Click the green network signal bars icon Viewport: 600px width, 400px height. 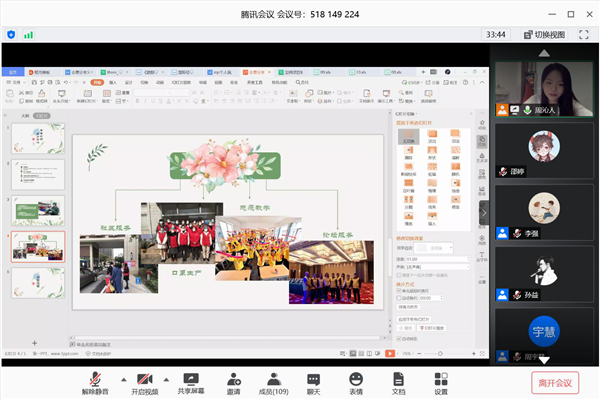[28, 35]
